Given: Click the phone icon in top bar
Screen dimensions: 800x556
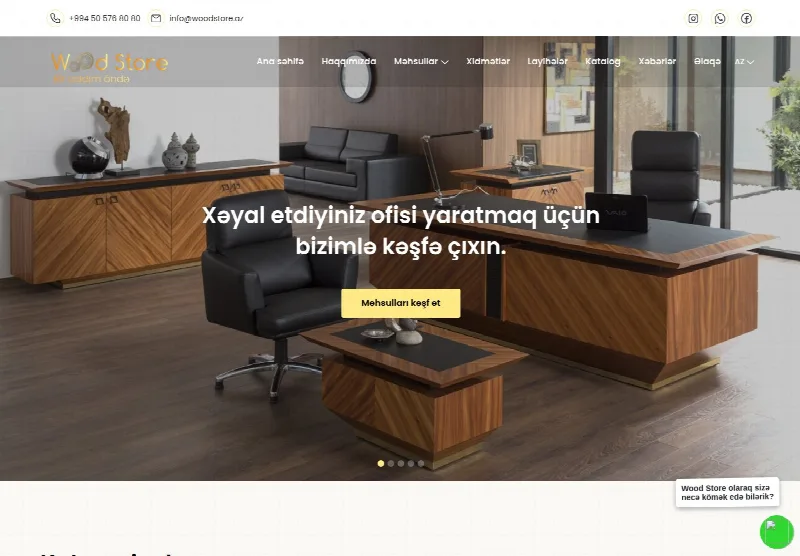Looking at the screenshot, I should [x=55, y=18].
